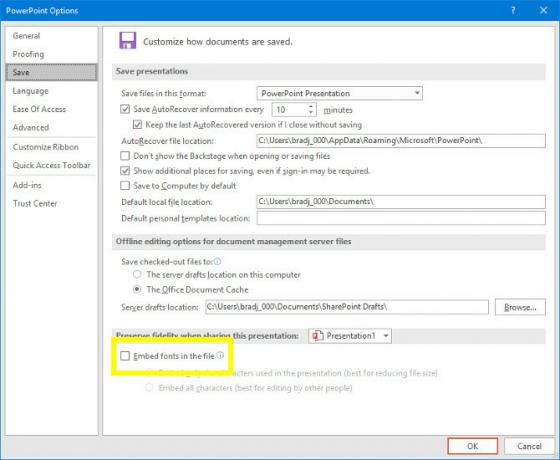
Task: Toggle Save to Computer by default checkbox
Action: point(125,186)
